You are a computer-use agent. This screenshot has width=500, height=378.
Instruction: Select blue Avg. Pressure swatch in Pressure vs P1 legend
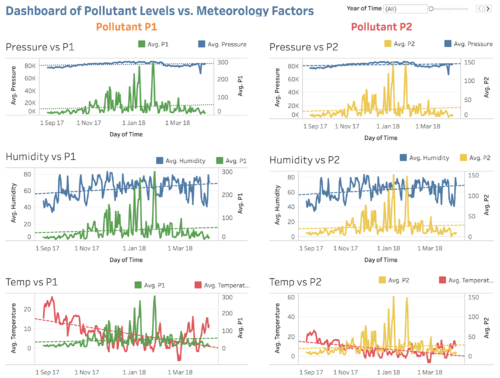(x=201, y=44)
